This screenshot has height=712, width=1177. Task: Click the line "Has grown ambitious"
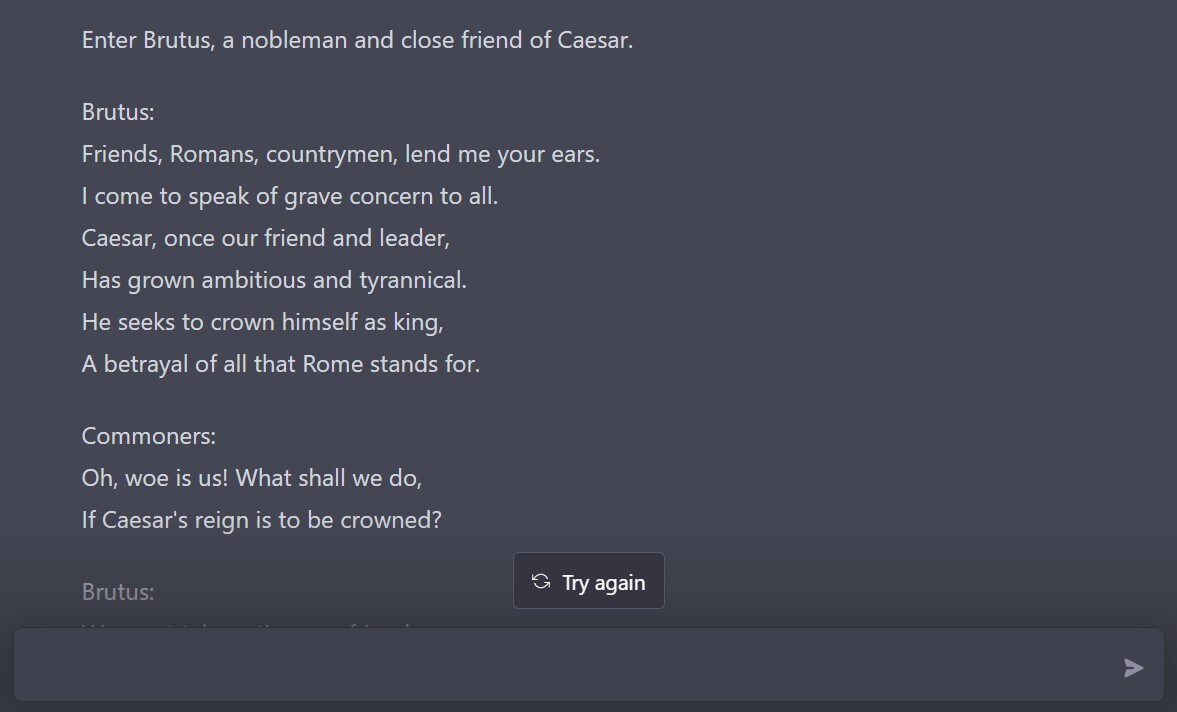click(274, 280)
